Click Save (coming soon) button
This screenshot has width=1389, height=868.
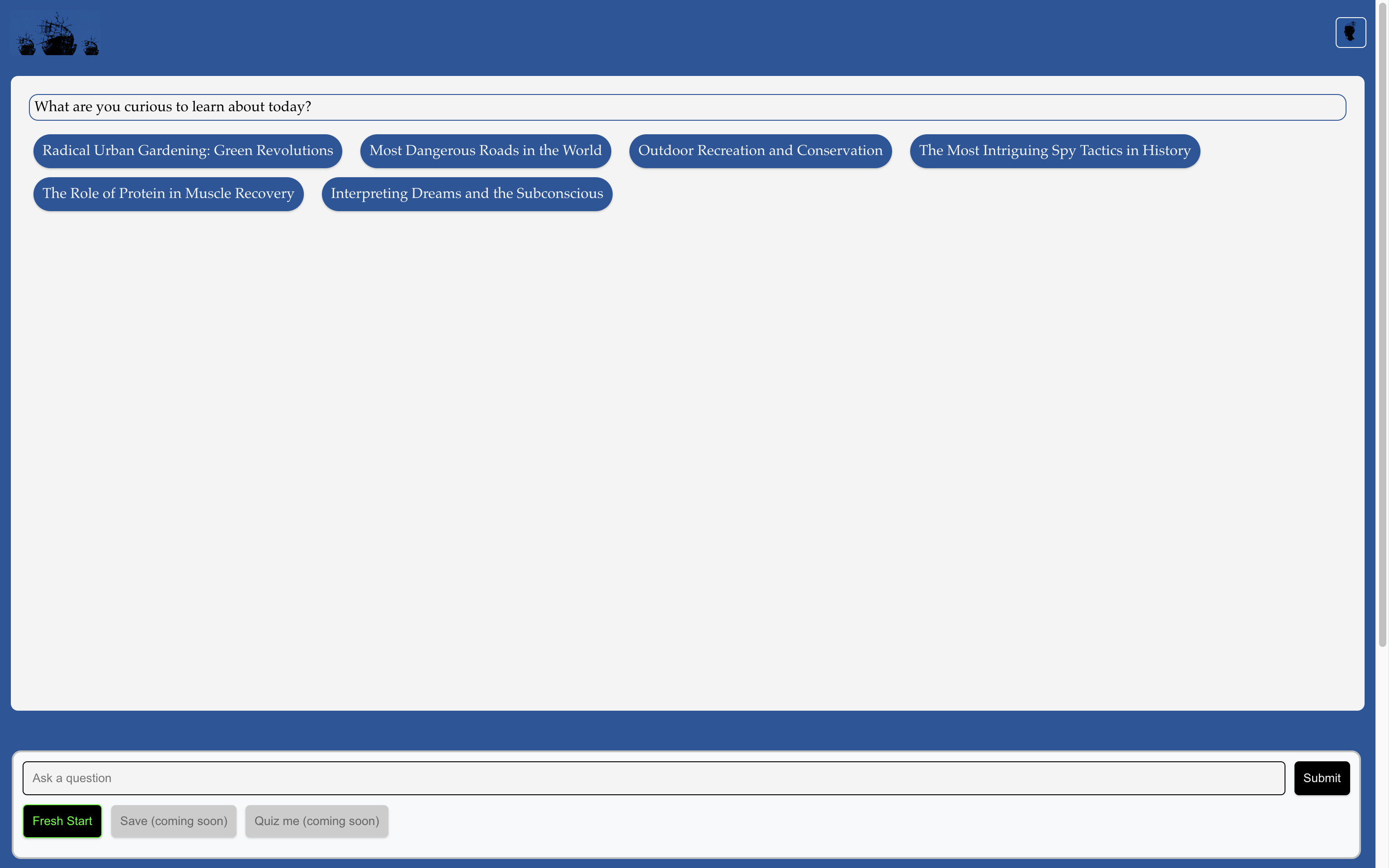[x=173, y=821]
